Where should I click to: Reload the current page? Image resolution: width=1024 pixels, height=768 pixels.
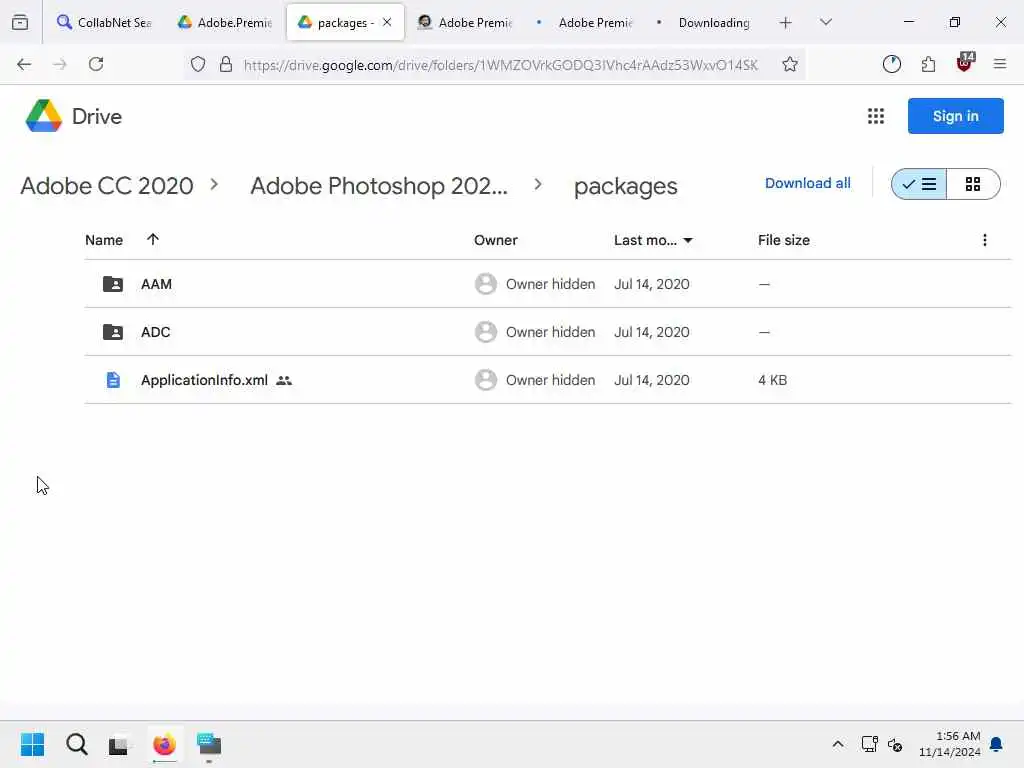96,64
